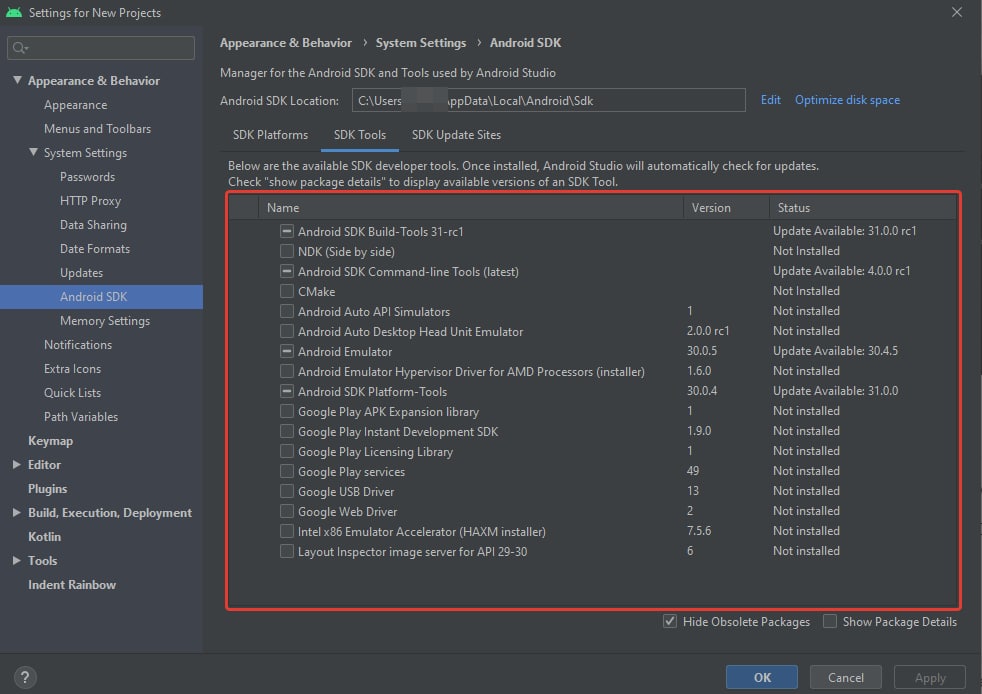The width and height of the screenshot is (982, 694).
Task: Open the SDK Update Sites tab
Action: point(456,135)
